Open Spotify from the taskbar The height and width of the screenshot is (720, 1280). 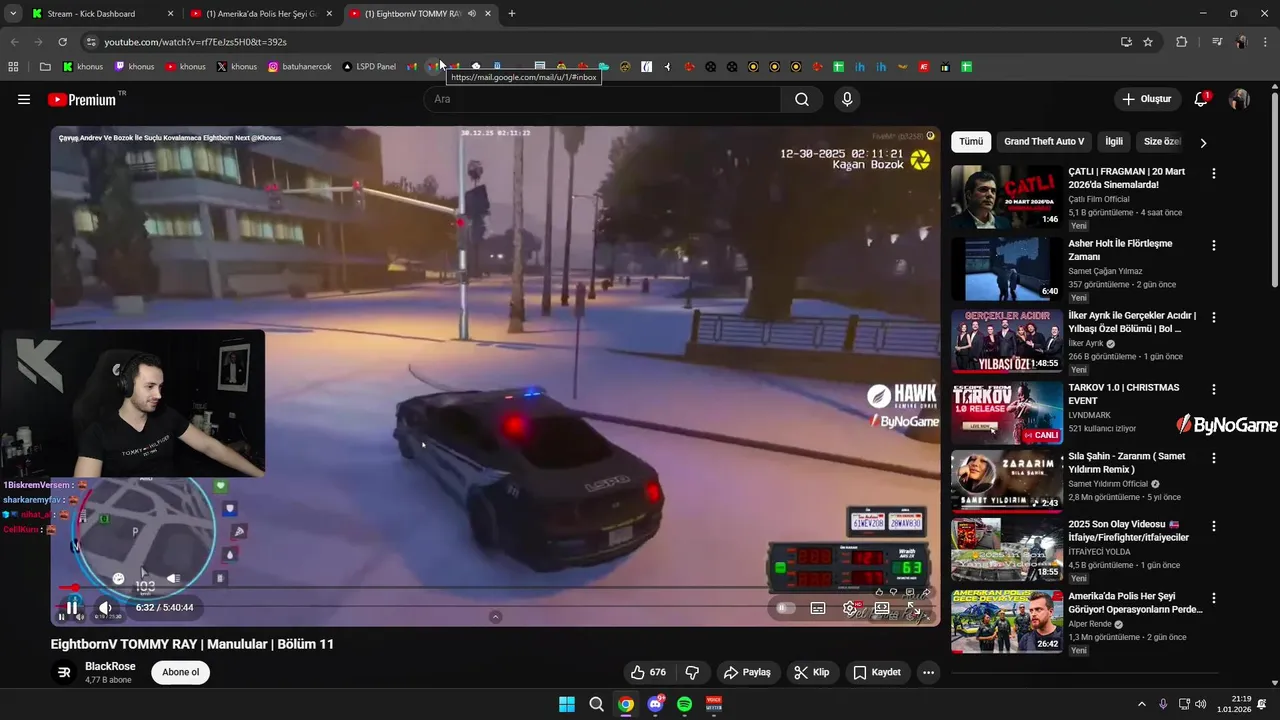coord(684,704)
